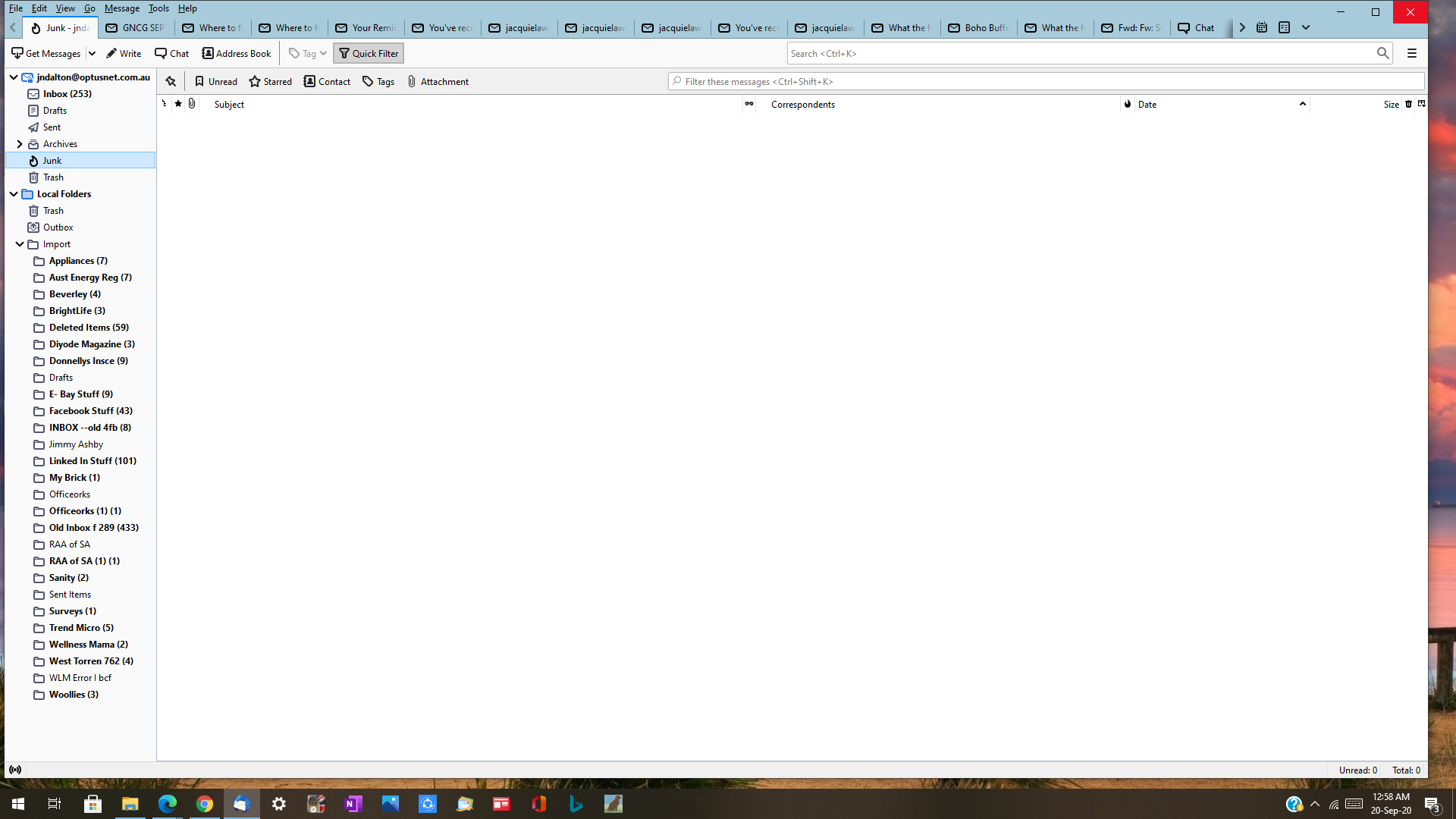Open the hamburger application menu

point(1412,53)
